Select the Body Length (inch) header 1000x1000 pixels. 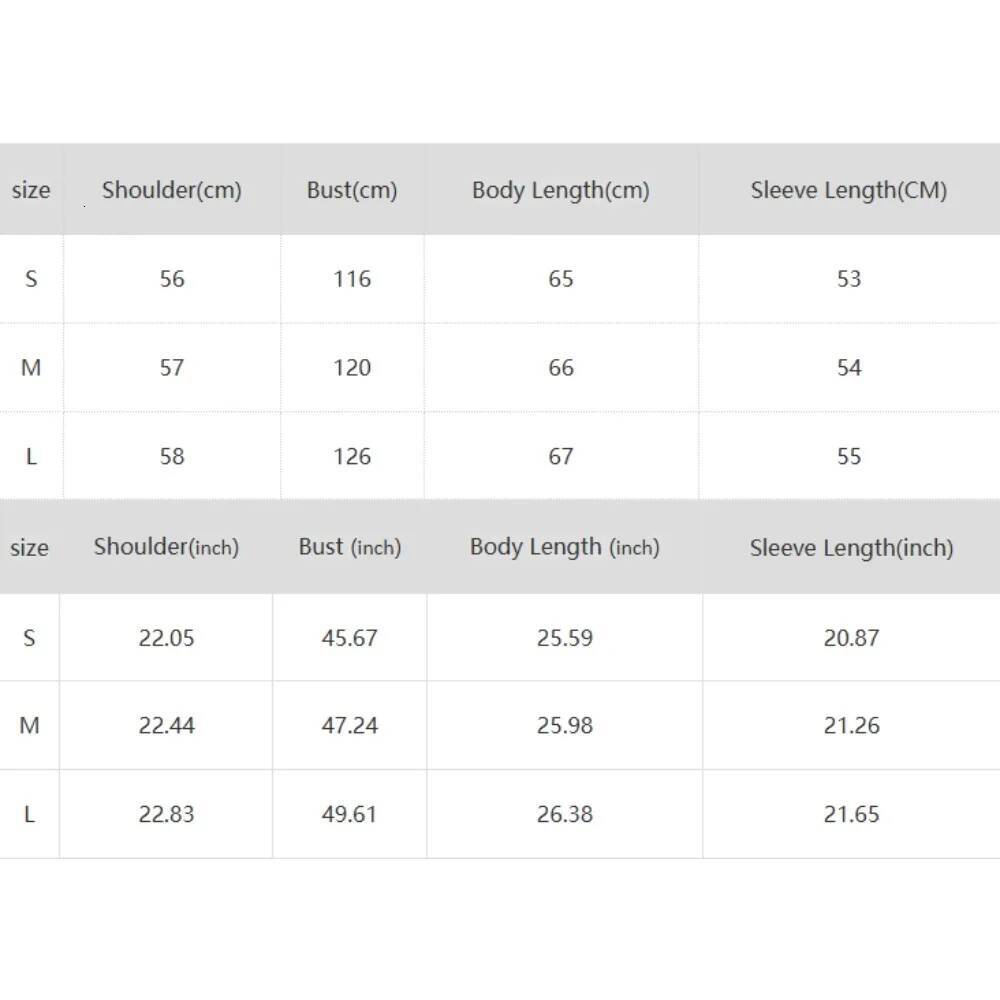(x=565, y=547)
